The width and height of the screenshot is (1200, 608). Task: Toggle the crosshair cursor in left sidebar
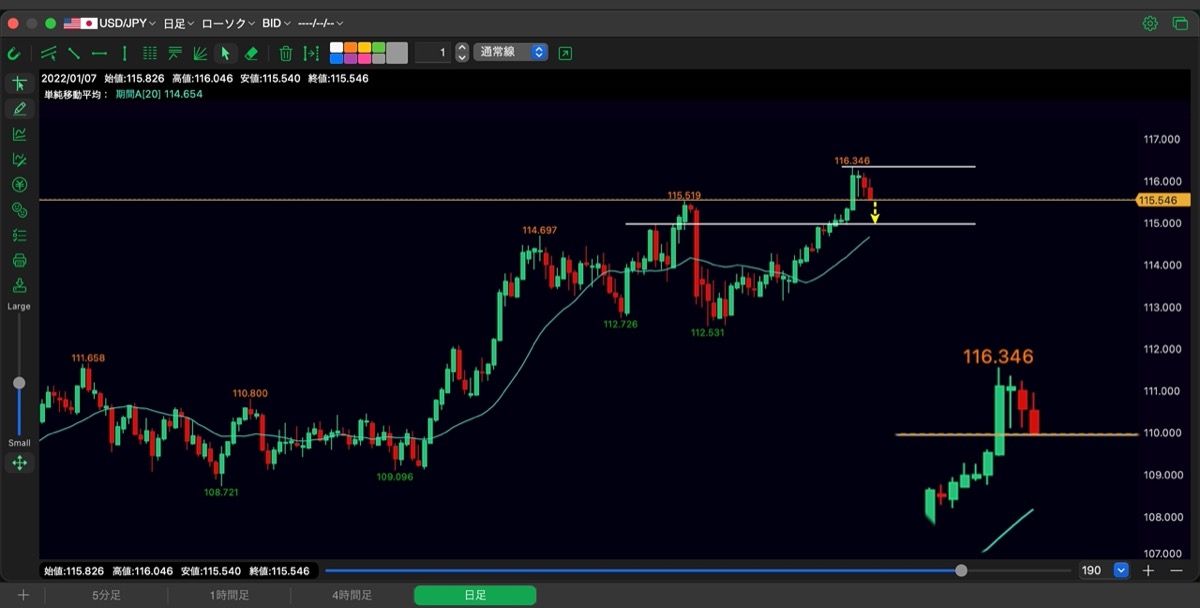[x=19, y=84]
